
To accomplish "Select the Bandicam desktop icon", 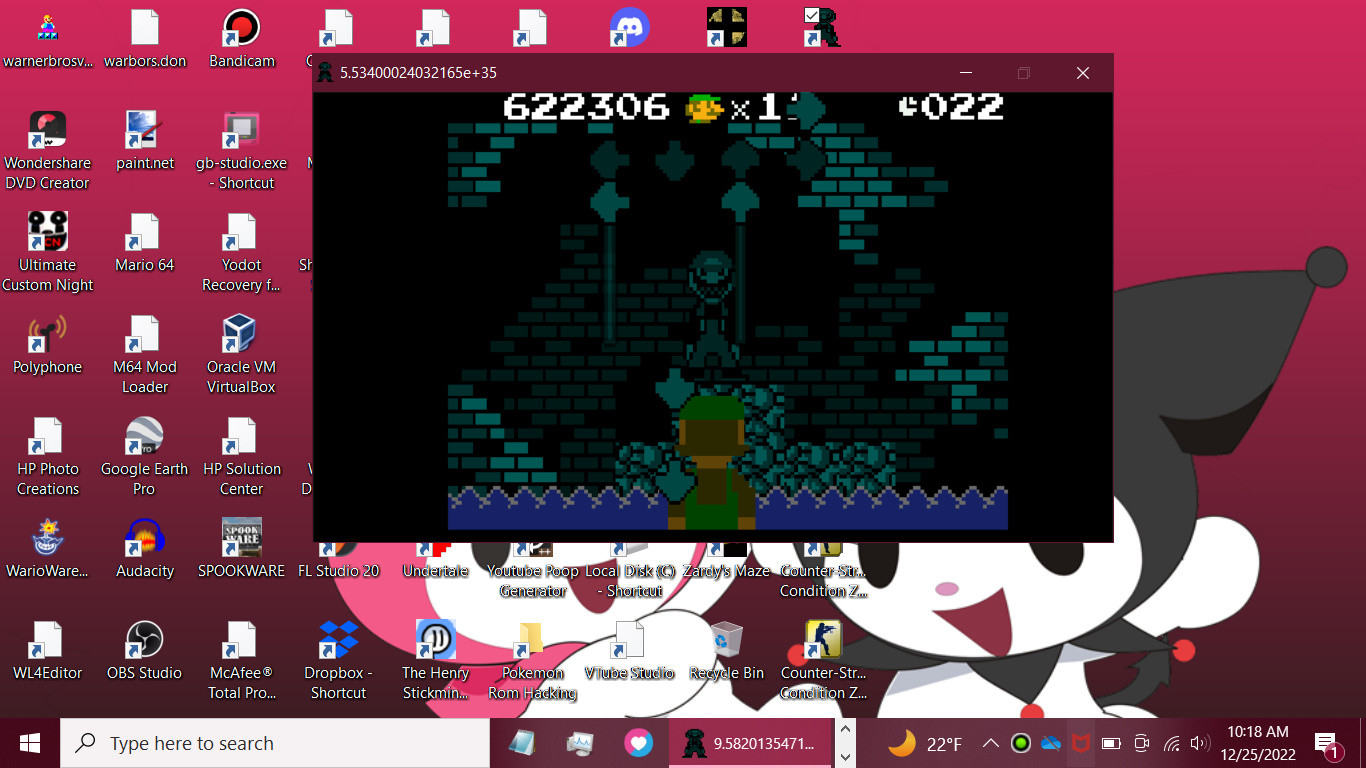I will coord(241,40).
